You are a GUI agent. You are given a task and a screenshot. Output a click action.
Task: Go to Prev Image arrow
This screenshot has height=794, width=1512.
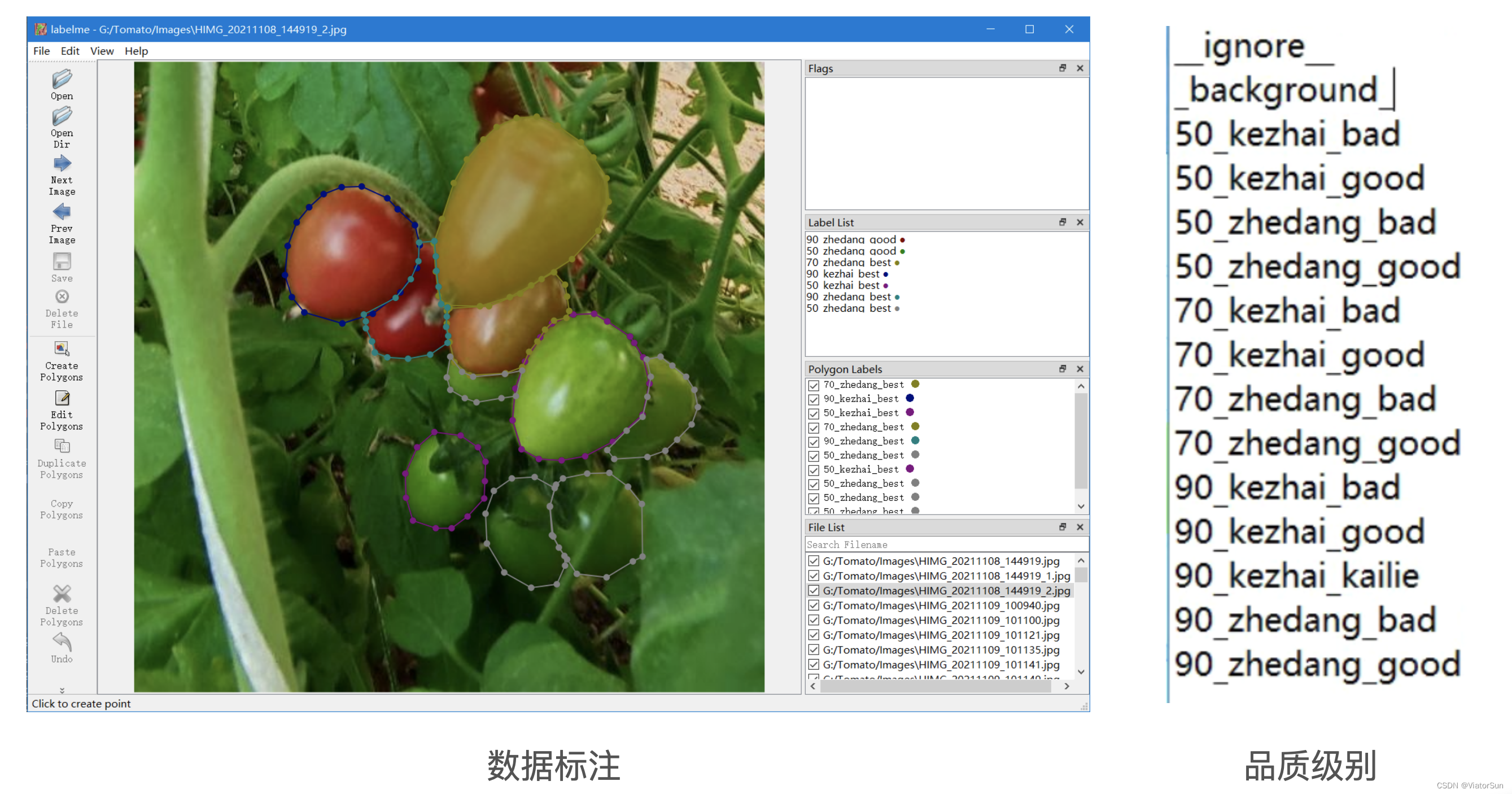[62, 212]
